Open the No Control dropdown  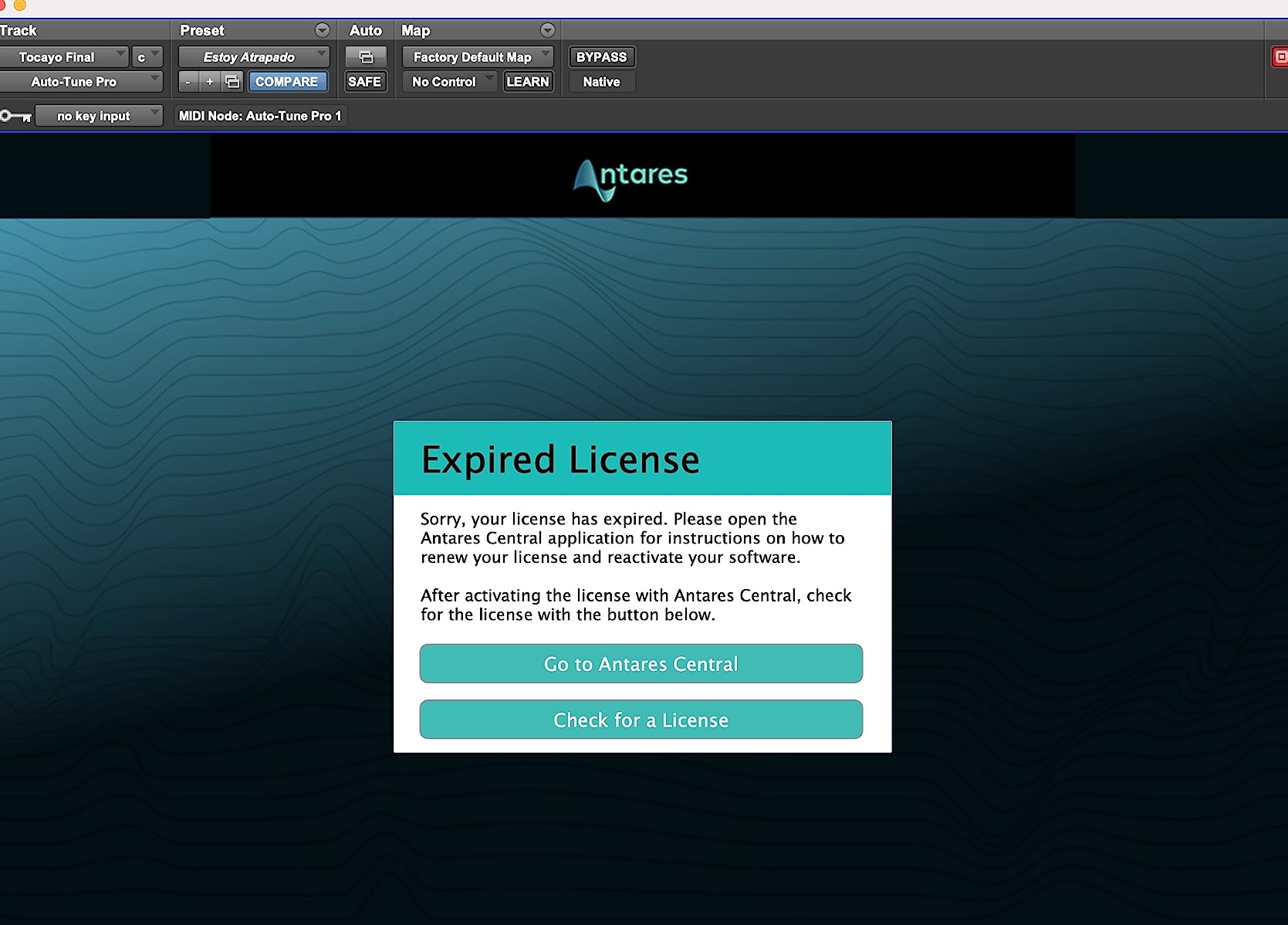[450, 81]
